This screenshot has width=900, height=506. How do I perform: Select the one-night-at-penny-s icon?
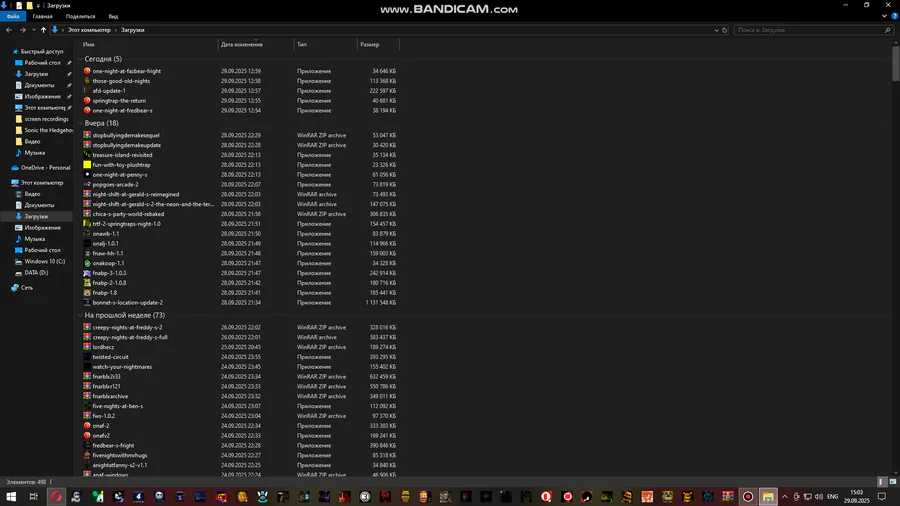(87, 174)
